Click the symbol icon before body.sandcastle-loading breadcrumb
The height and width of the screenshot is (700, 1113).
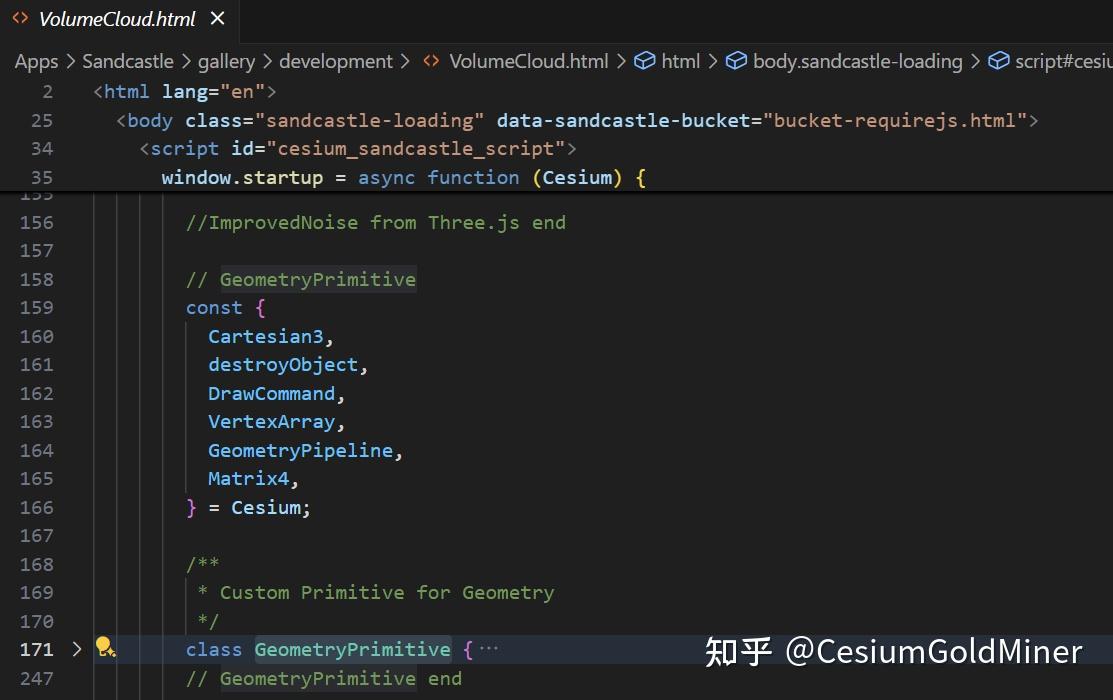[x=737, y=61]
